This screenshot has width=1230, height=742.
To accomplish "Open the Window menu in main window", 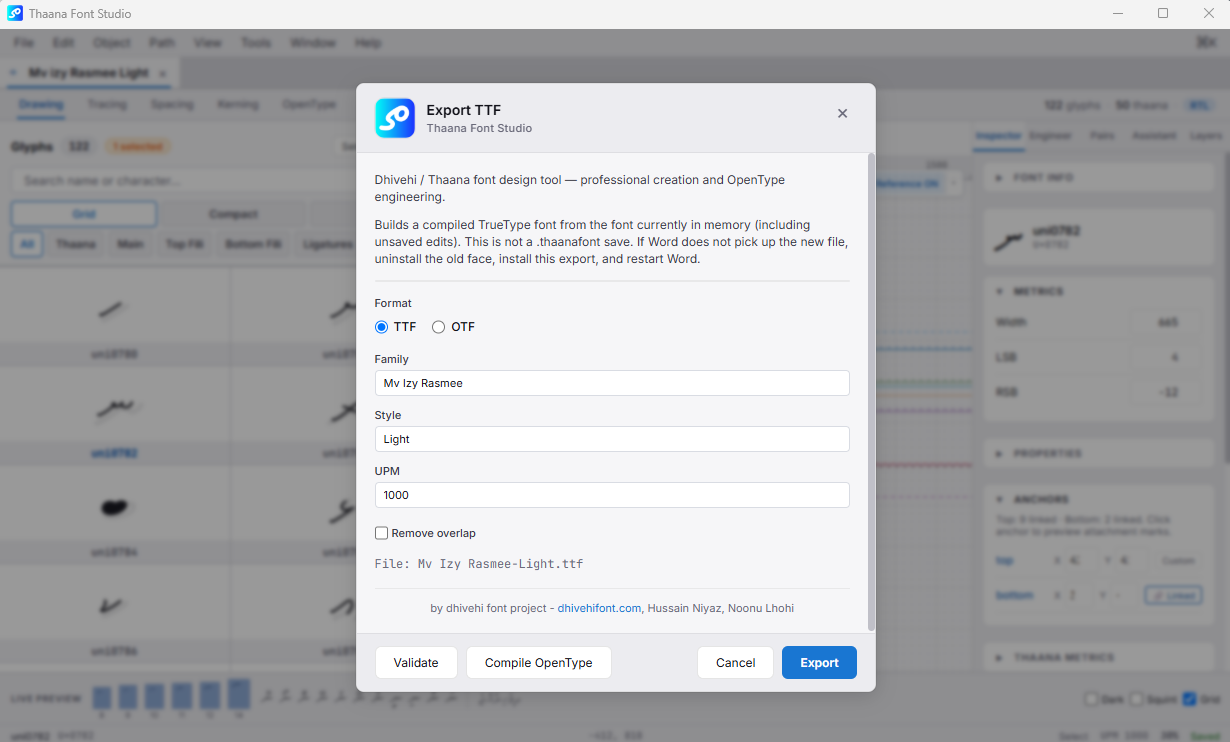I will [313, 43].
